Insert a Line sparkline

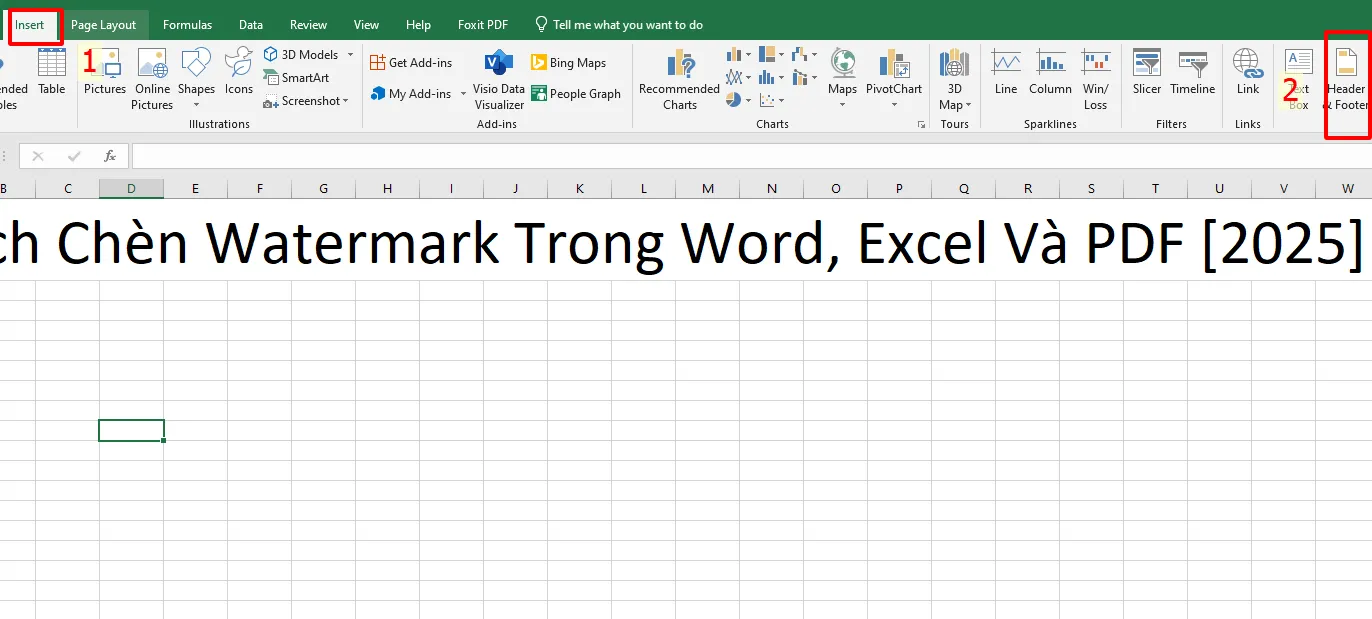1006,71
